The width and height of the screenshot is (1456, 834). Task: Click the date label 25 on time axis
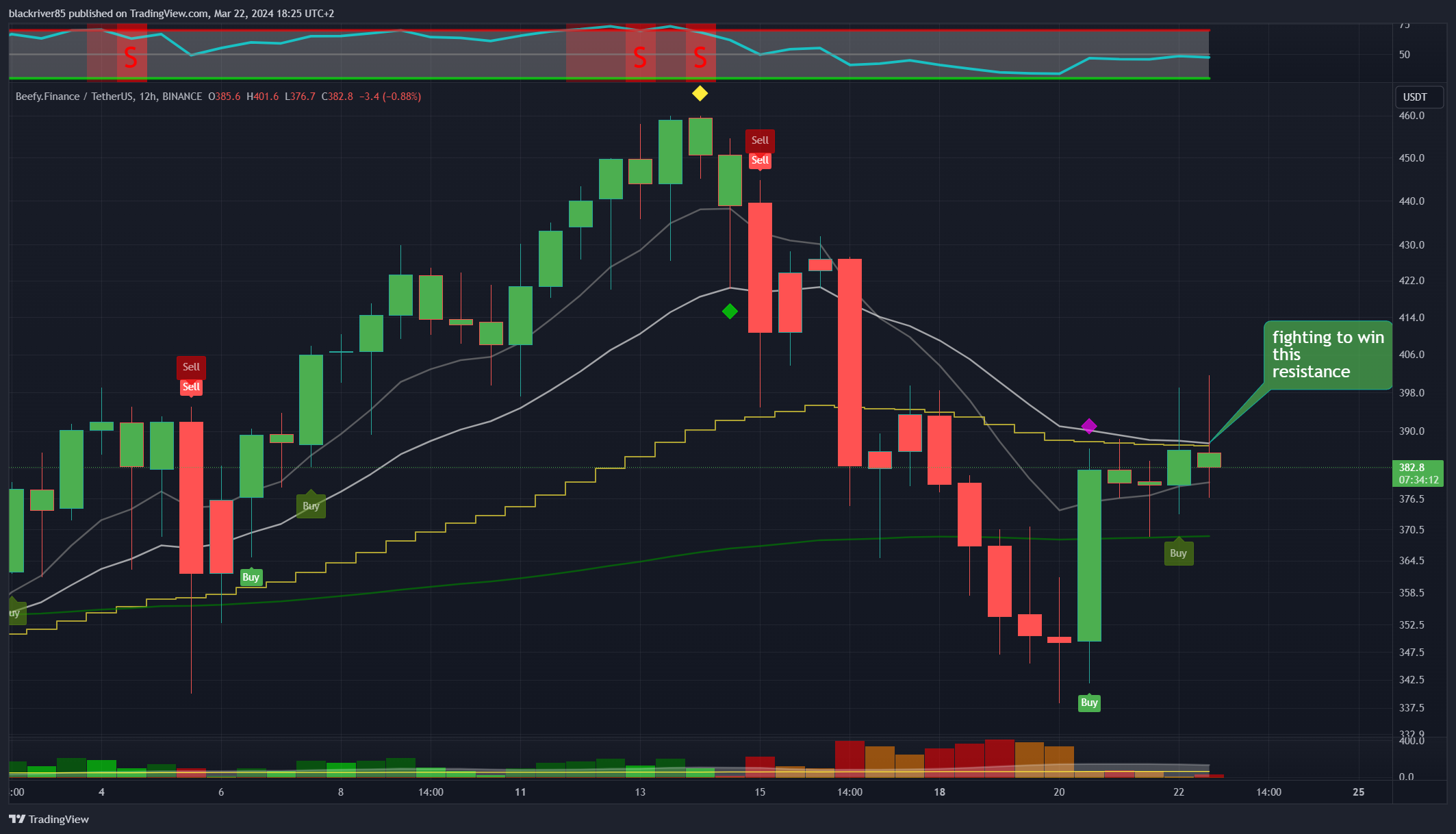[x=1358, y=792]
